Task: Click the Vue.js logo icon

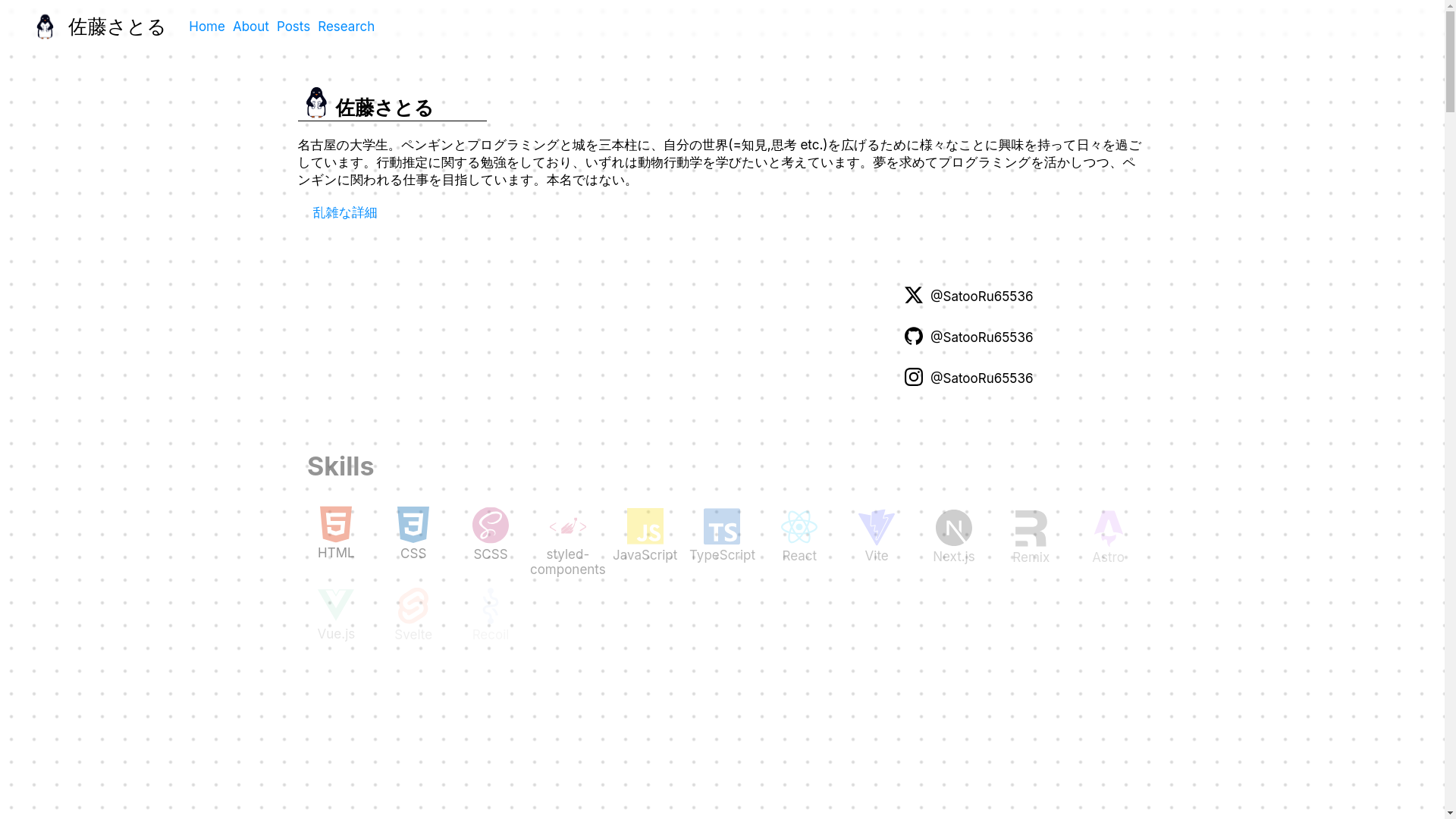Action: (x=336, y=605)
